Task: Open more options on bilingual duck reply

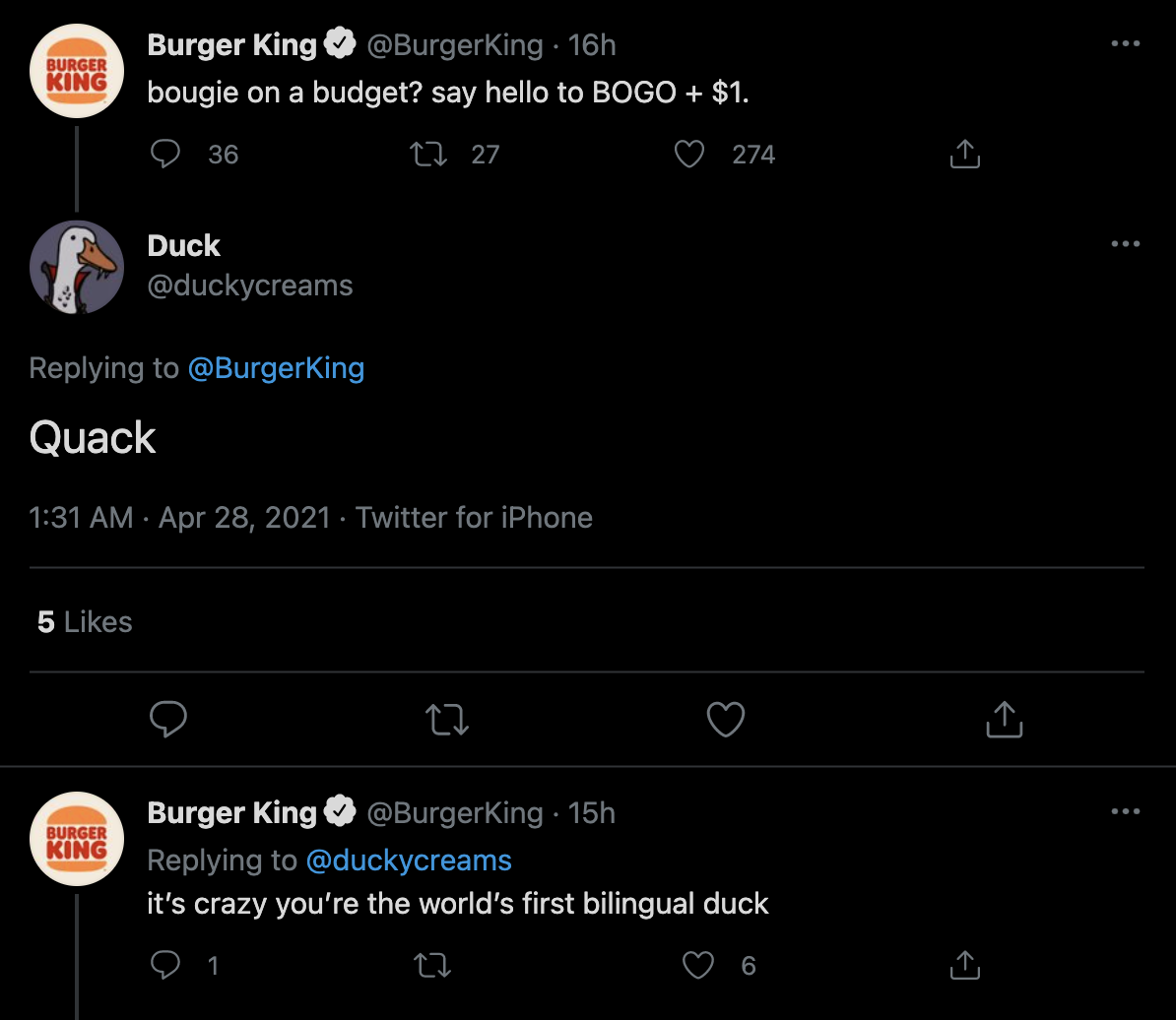Action: pyautogui.click(x=1125, y=812)
